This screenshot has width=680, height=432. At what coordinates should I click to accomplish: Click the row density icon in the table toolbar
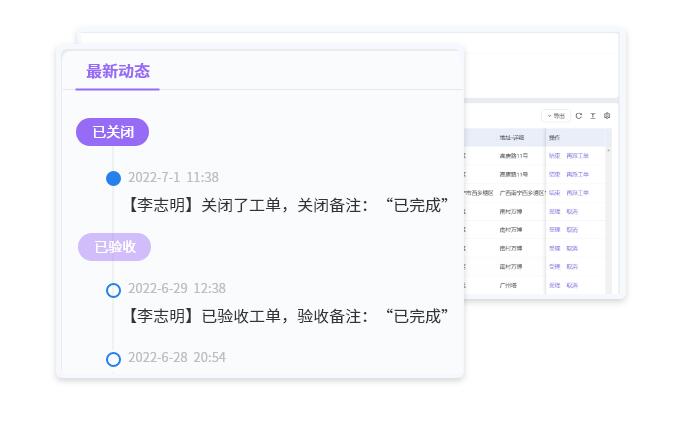pyautogui.click(x=592, y=116)
